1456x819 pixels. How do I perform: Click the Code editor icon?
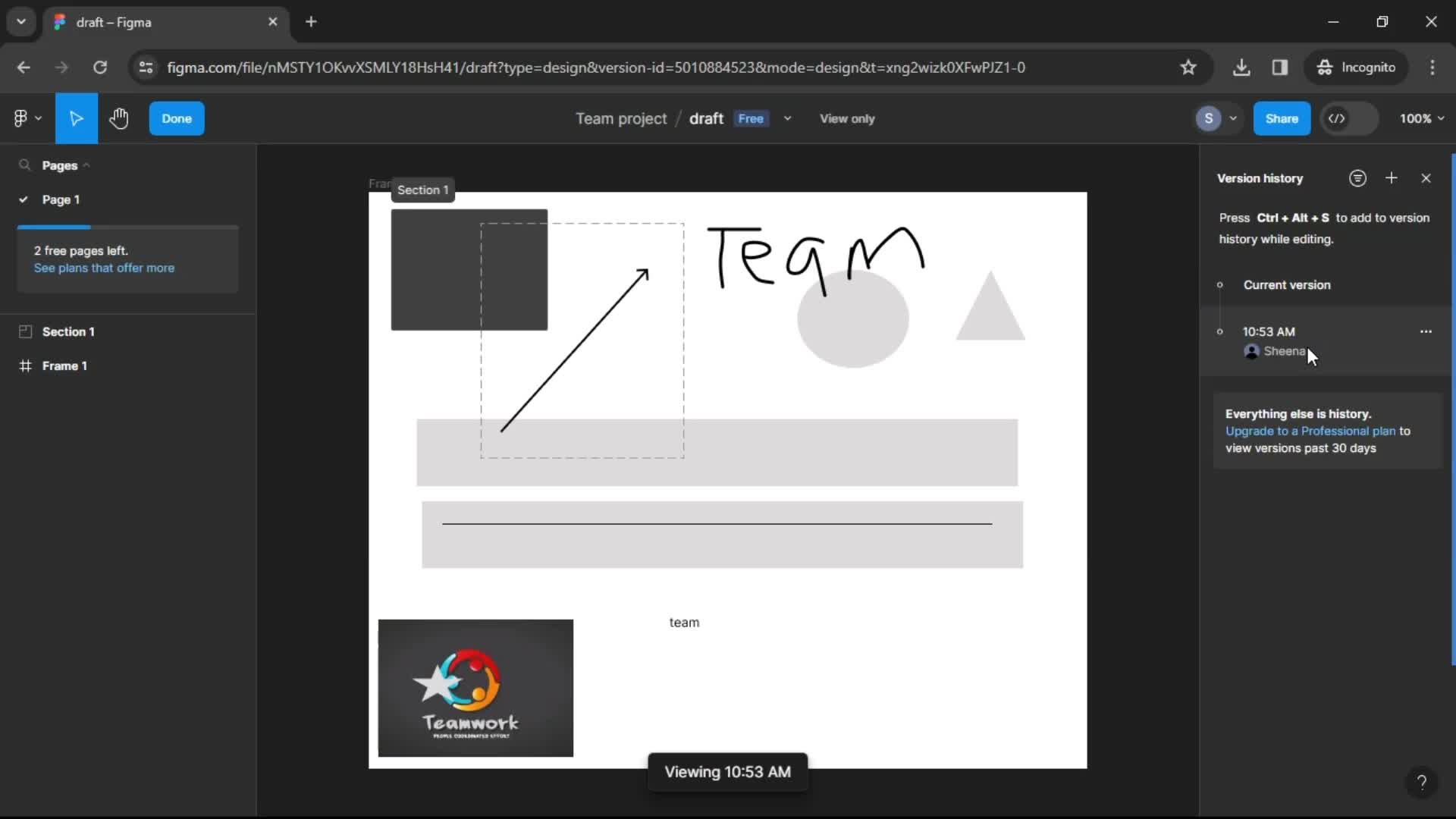1338,118
